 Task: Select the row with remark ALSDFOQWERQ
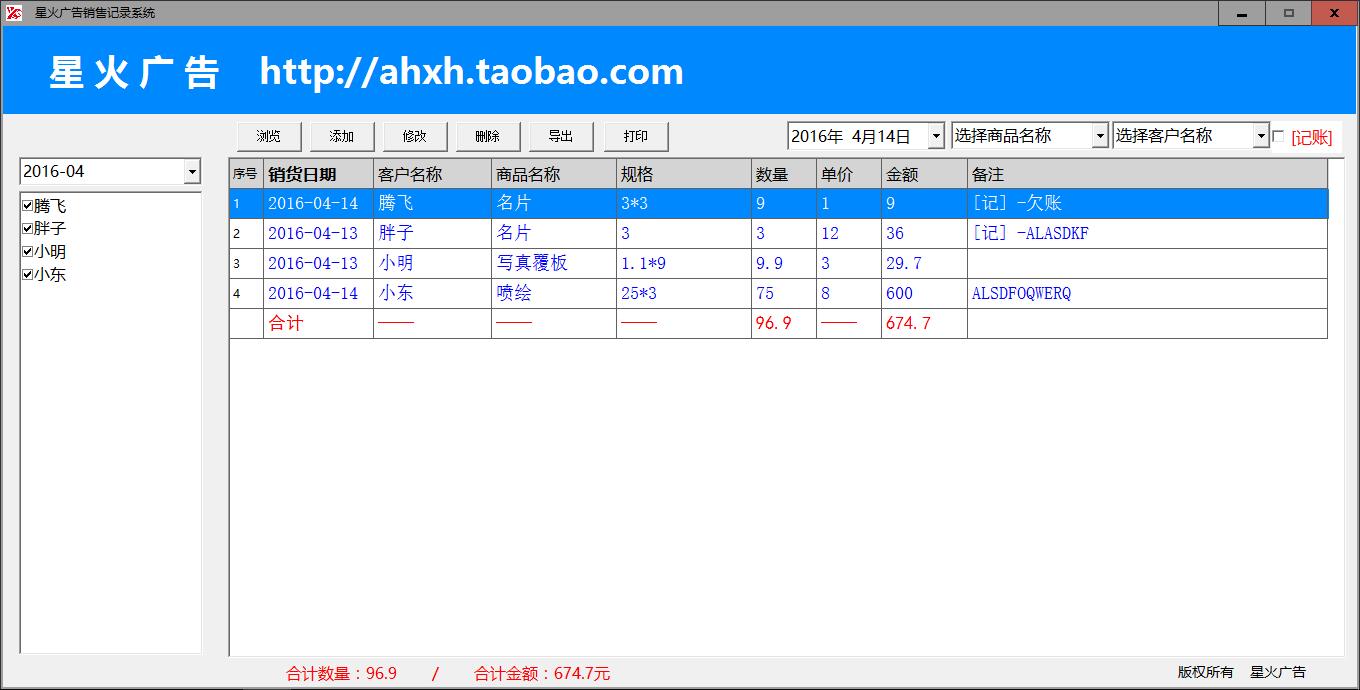coord(1021,294)
